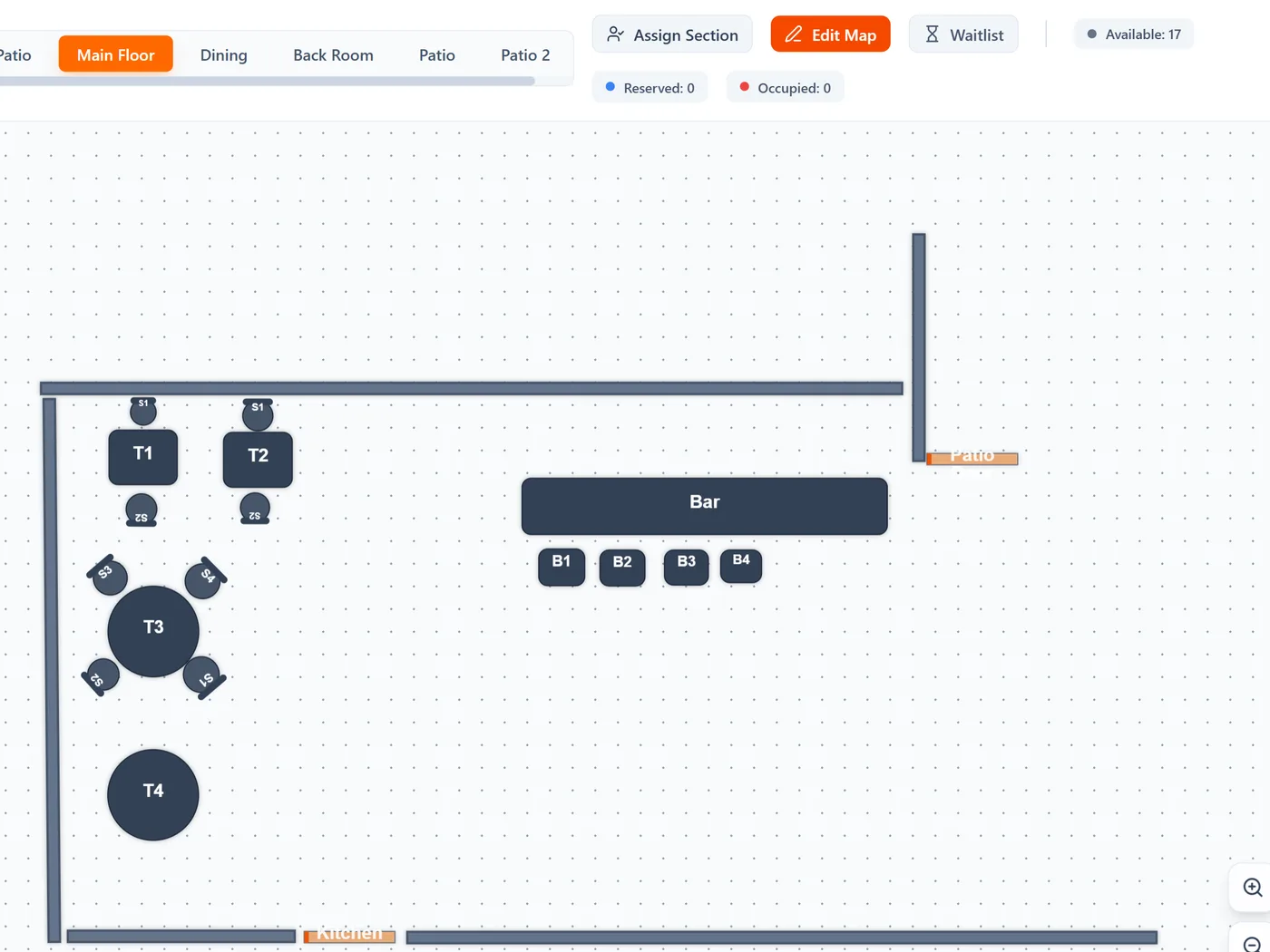Select bar stool B3
Screen dimensions: 1270x952
[686, 567]
